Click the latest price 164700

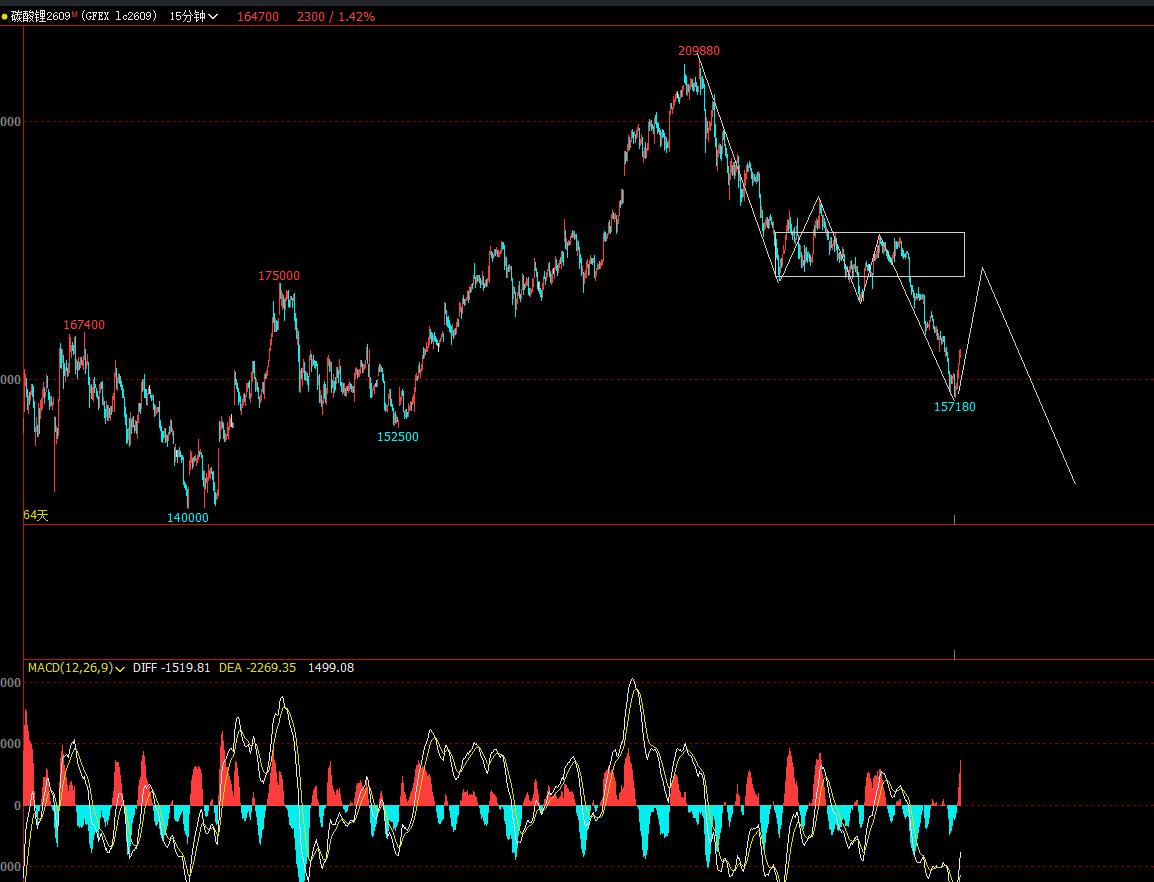[258, 16]
